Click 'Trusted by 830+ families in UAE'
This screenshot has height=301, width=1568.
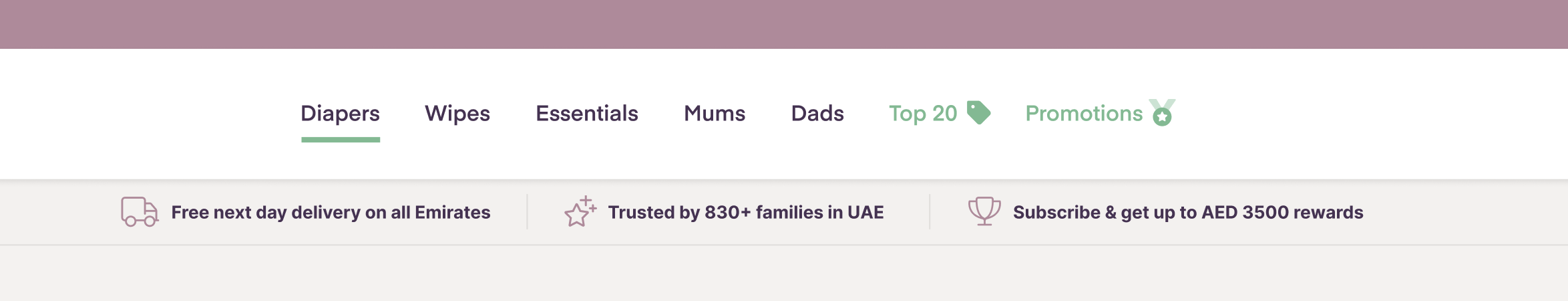pos(746,213)
